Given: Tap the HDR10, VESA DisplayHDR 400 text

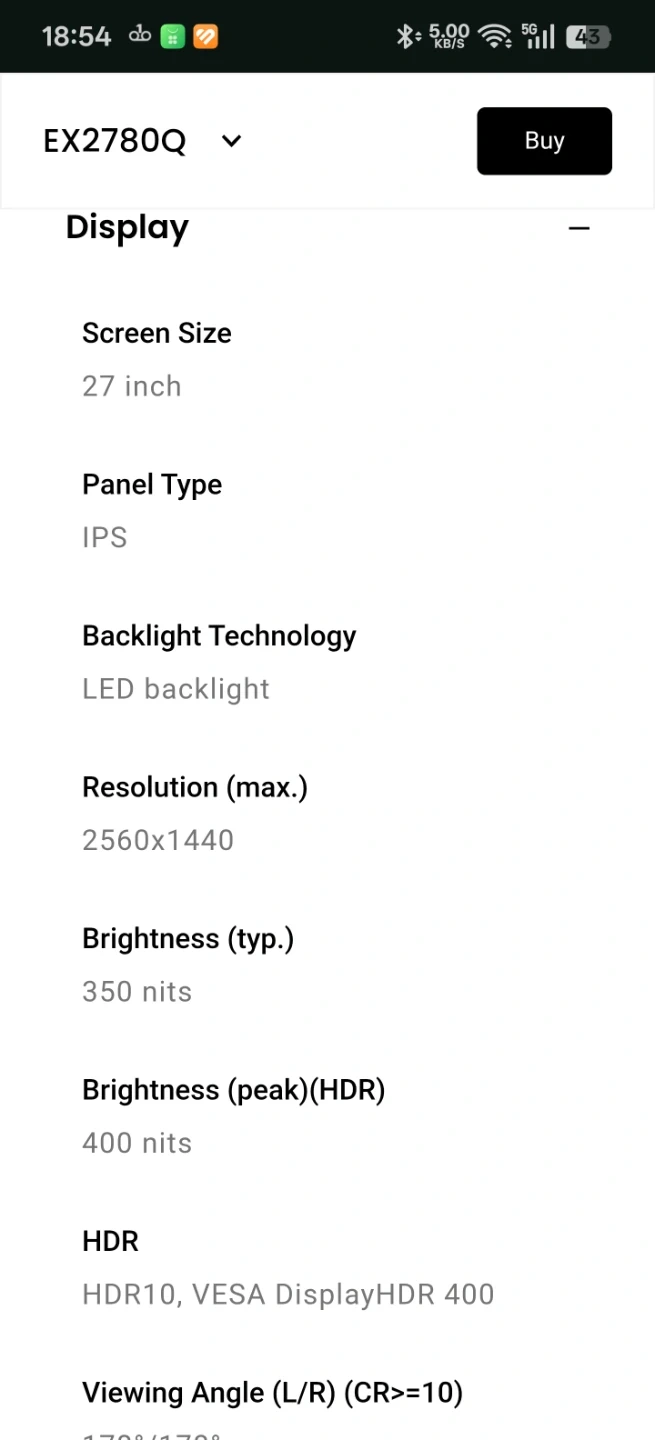Looking at the screenshot, I should pyautogui.click(x=288, y=1294).
